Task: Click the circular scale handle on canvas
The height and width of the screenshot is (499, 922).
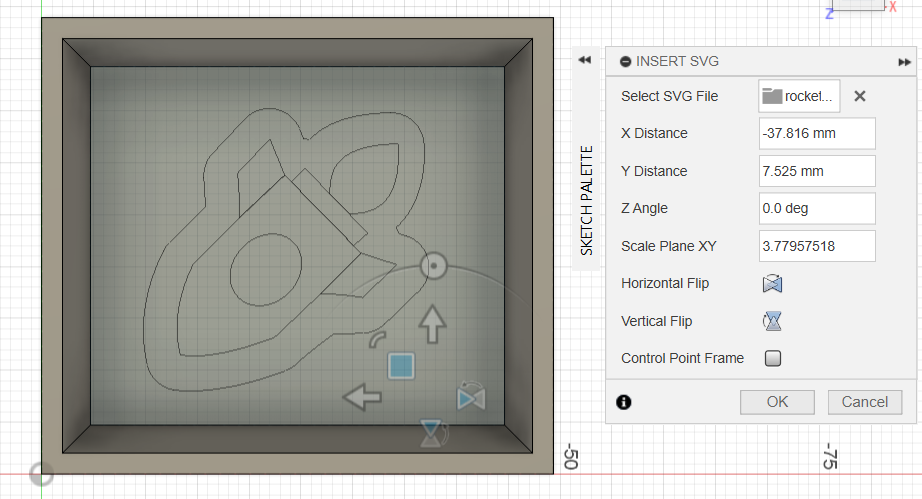Action: click(x=434, y=266)
